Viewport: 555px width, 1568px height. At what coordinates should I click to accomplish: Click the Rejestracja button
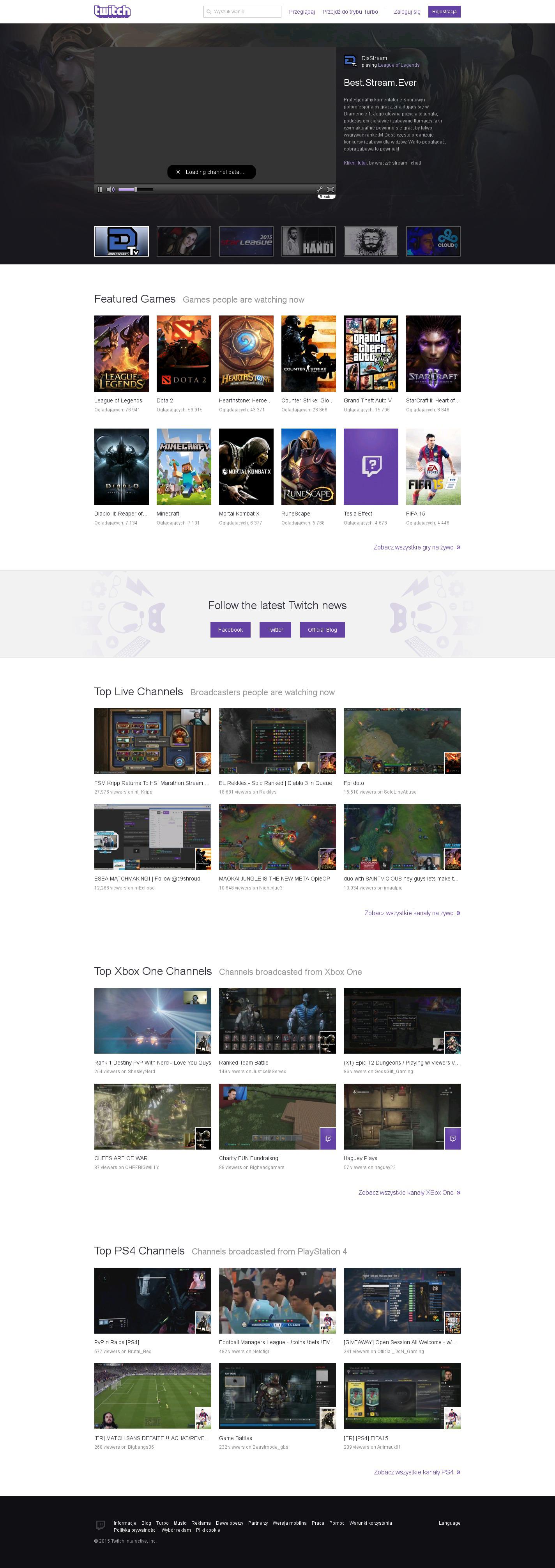coord(444,12)
